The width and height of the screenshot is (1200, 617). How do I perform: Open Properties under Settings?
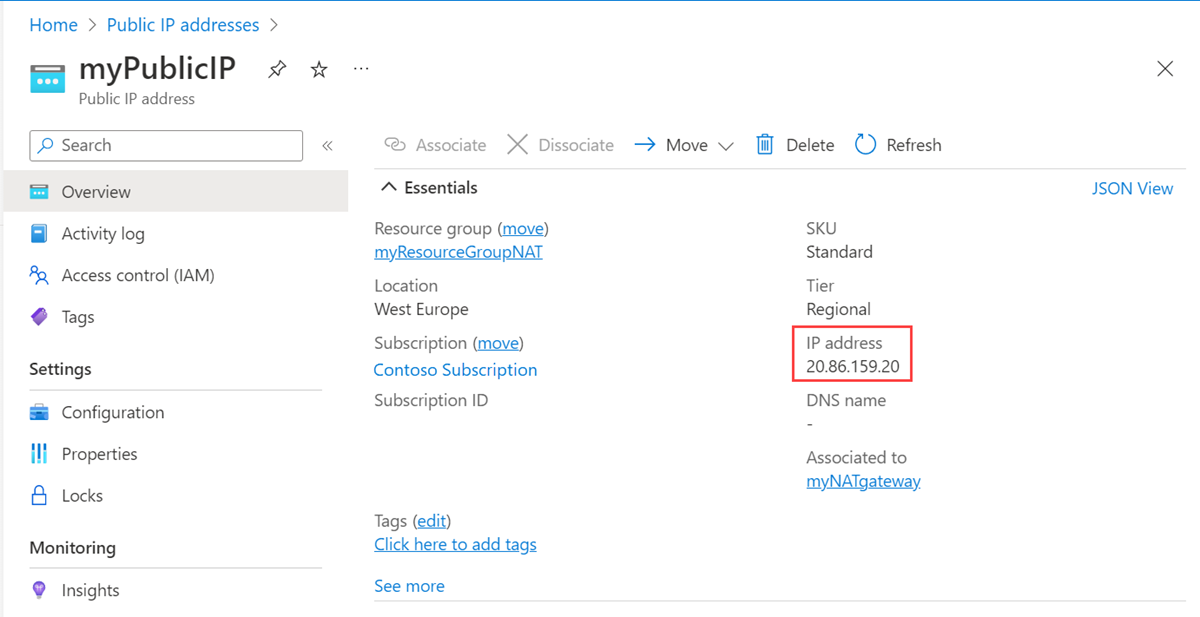99,454
